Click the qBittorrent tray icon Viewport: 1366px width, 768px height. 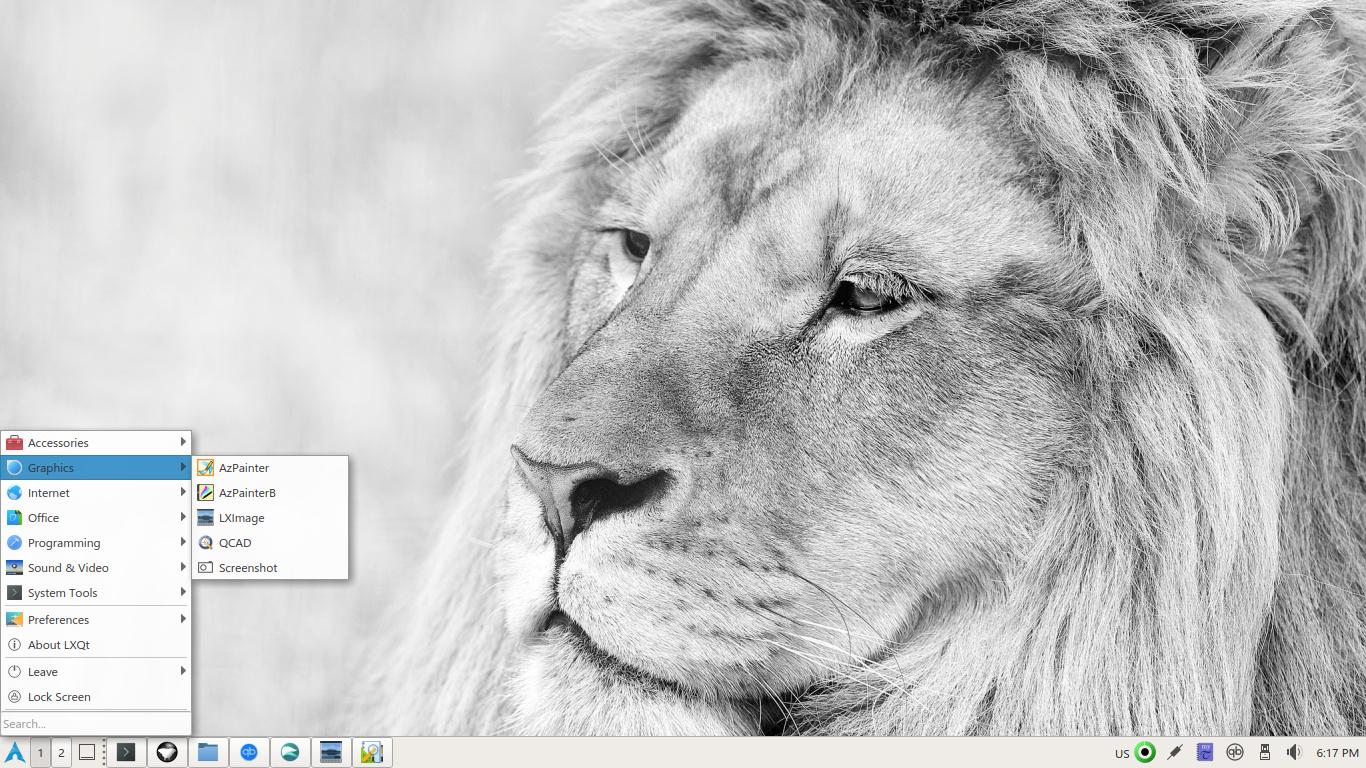(x=1235, y=753)
